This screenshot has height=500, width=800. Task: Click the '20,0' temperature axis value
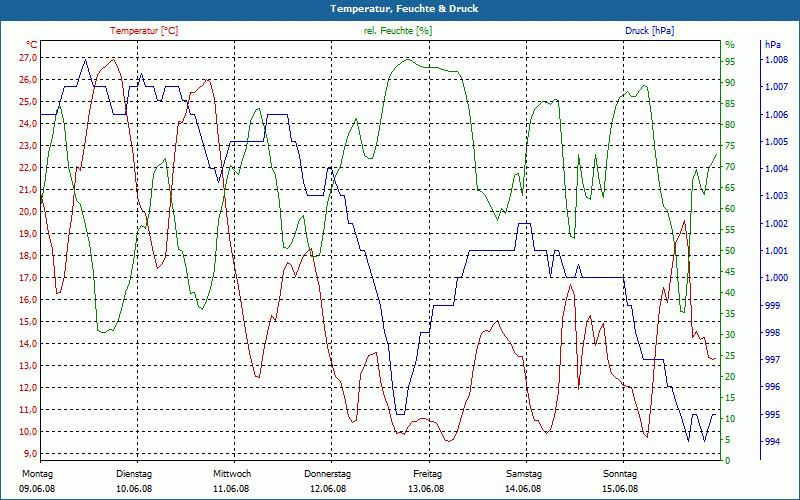coord(28,212)
